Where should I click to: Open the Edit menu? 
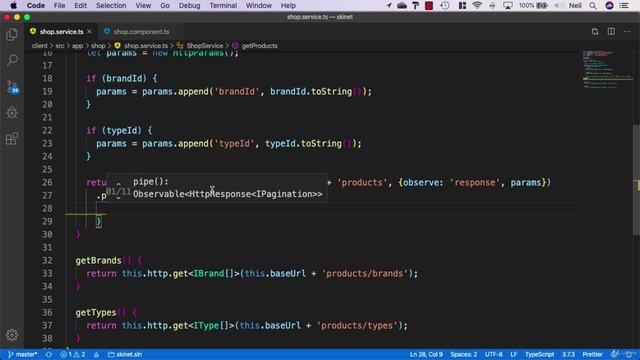80,5
